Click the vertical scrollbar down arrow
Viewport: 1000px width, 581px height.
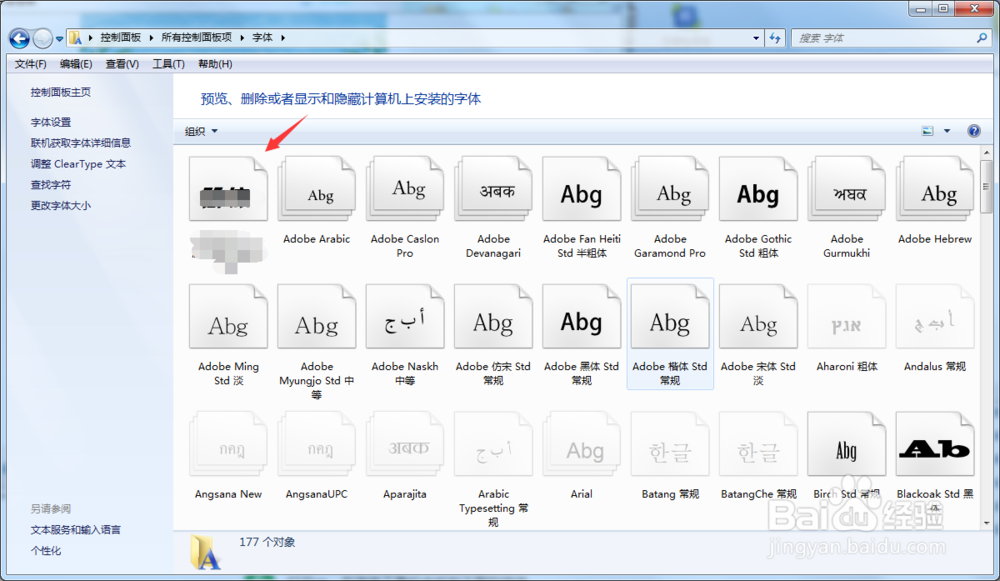(x=986, y=523)
